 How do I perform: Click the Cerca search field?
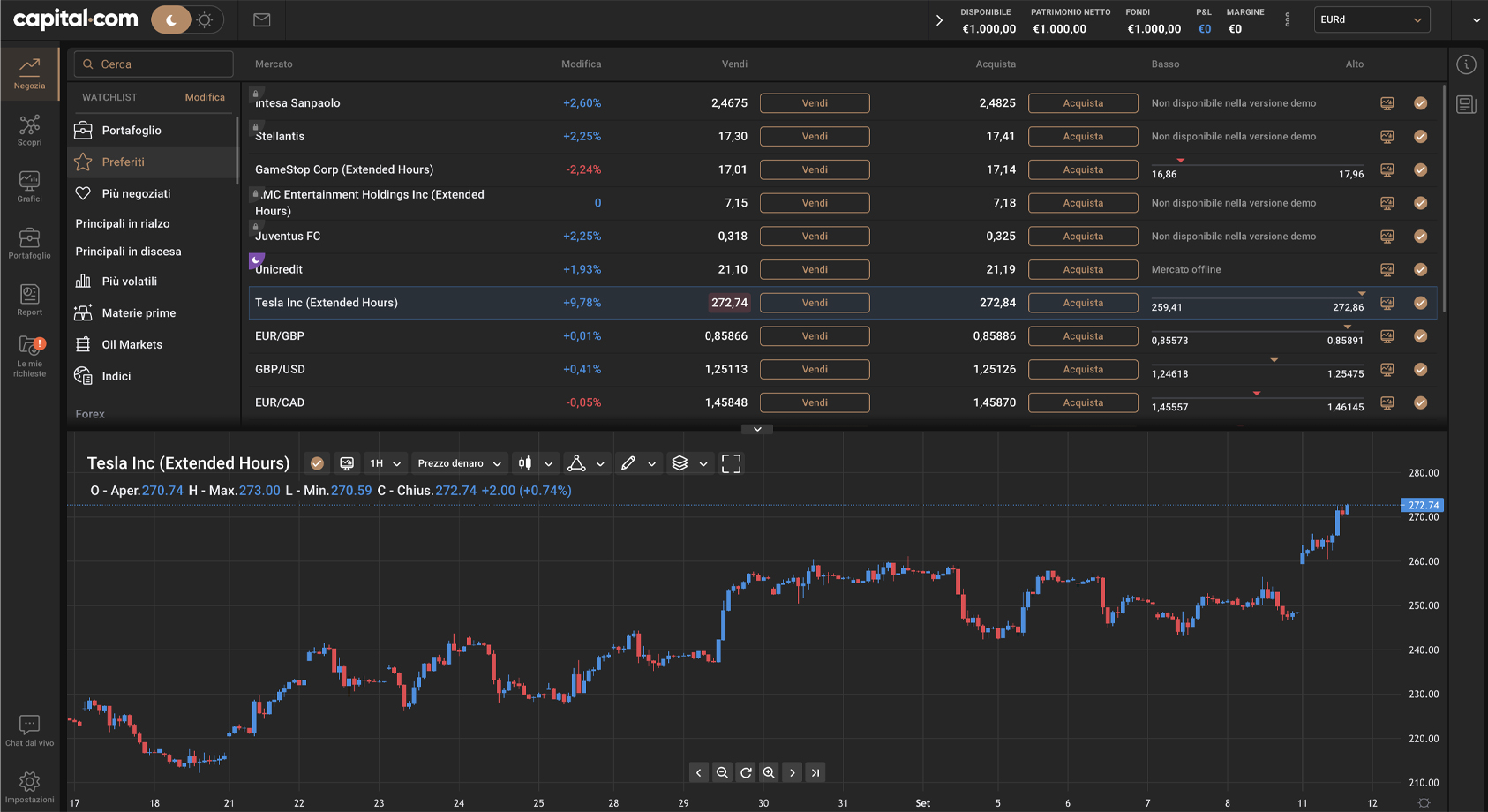[154, 64]
